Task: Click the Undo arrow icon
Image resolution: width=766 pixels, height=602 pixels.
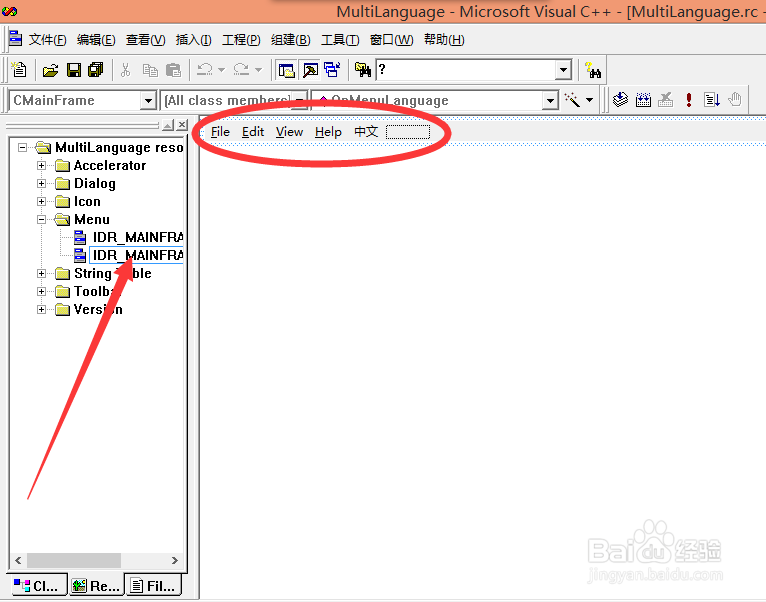Action: click(205, 70)
